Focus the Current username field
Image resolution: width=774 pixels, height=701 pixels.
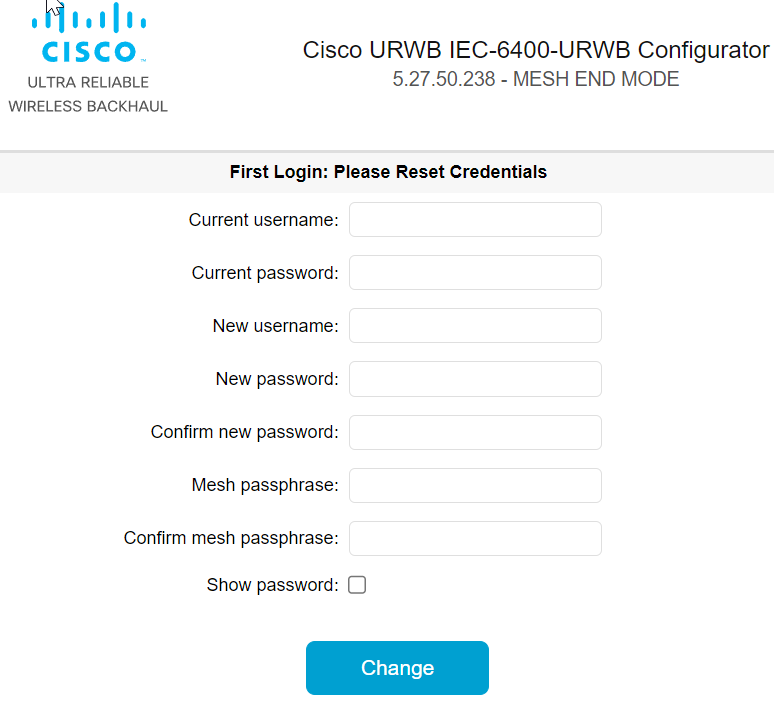pos(475,220)
